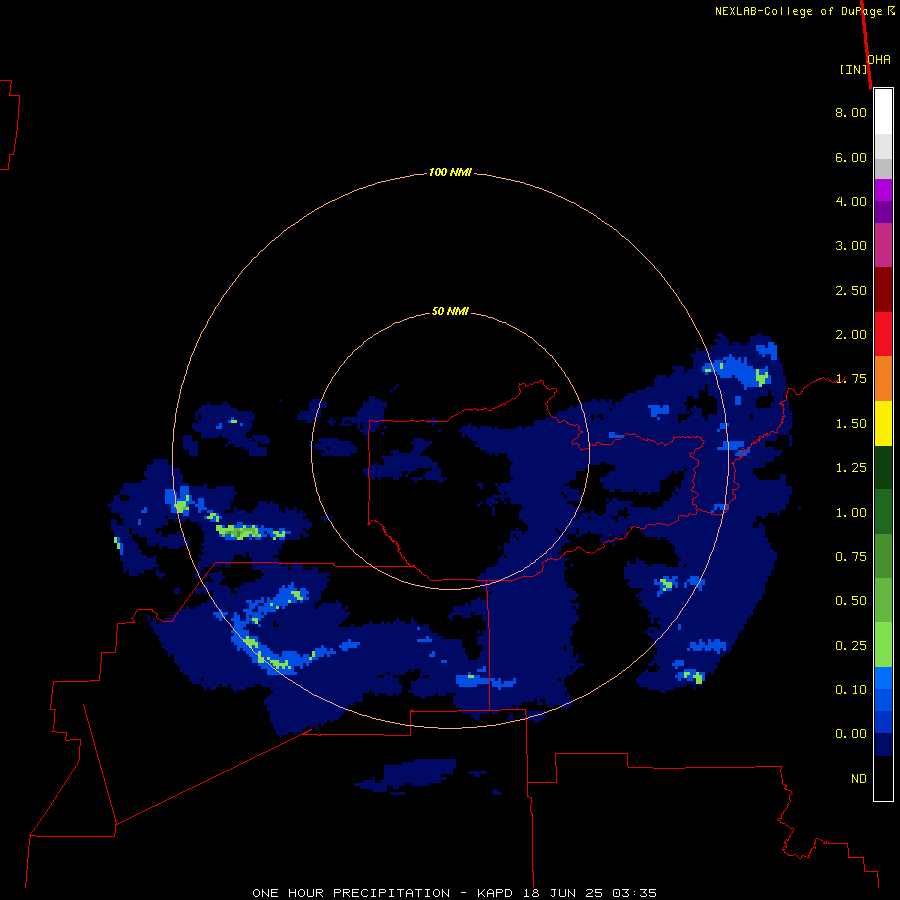
Task: Click the 8.00 legend value
Action: pyautogui.click(x=851, y=112)
